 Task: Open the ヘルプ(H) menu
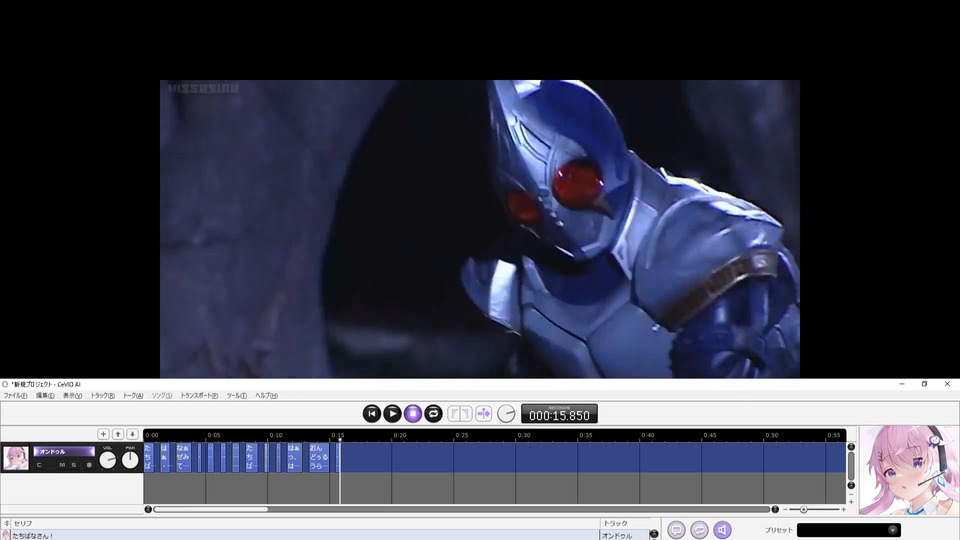266,396
